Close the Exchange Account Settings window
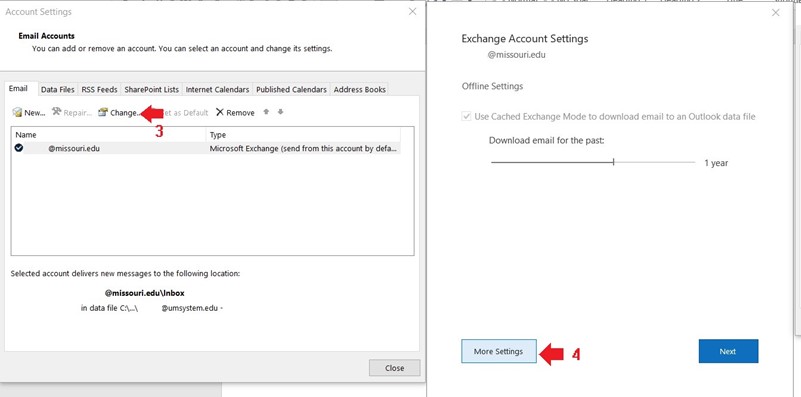The height and width of the screenshot is (397, 801). (x=775, y=13)
